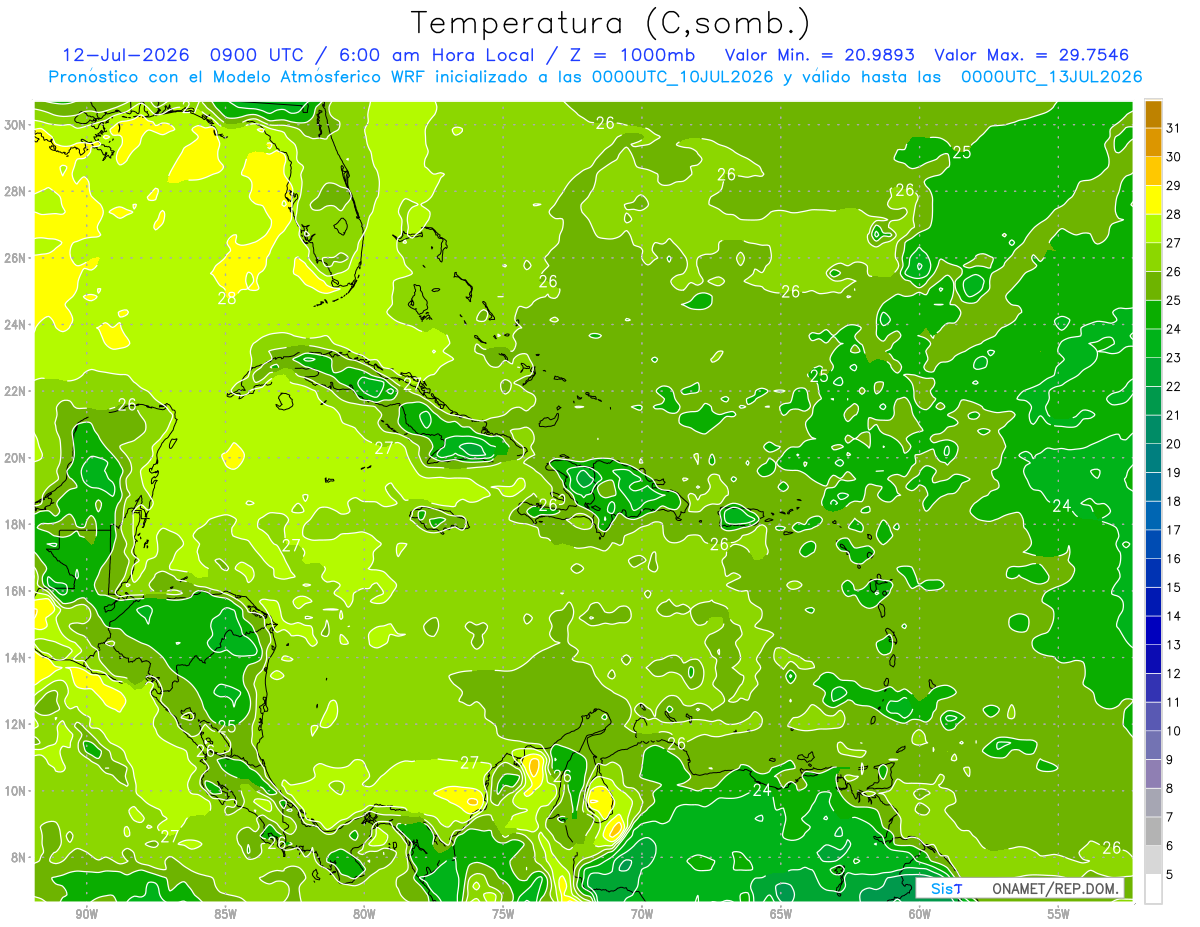Click the "22N" latitude axis label
The image size is (1200, 927).
click(15, 391)
